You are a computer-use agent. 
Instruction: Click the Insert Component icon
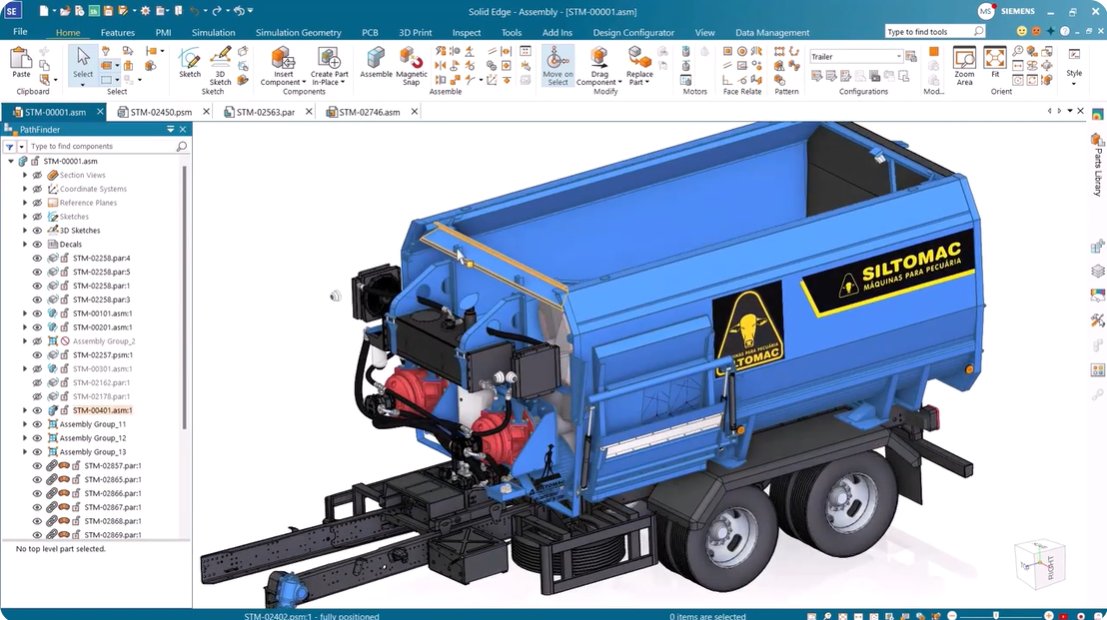283,58
